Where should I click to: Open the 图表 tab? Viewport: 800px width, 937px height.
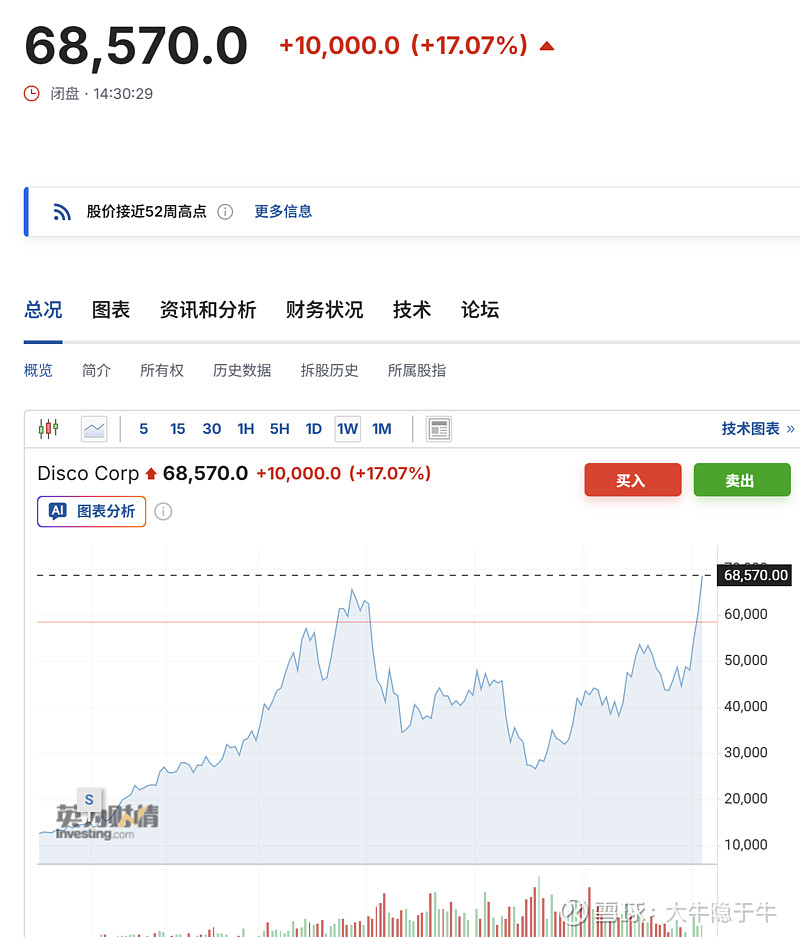(x=111, y=310)
